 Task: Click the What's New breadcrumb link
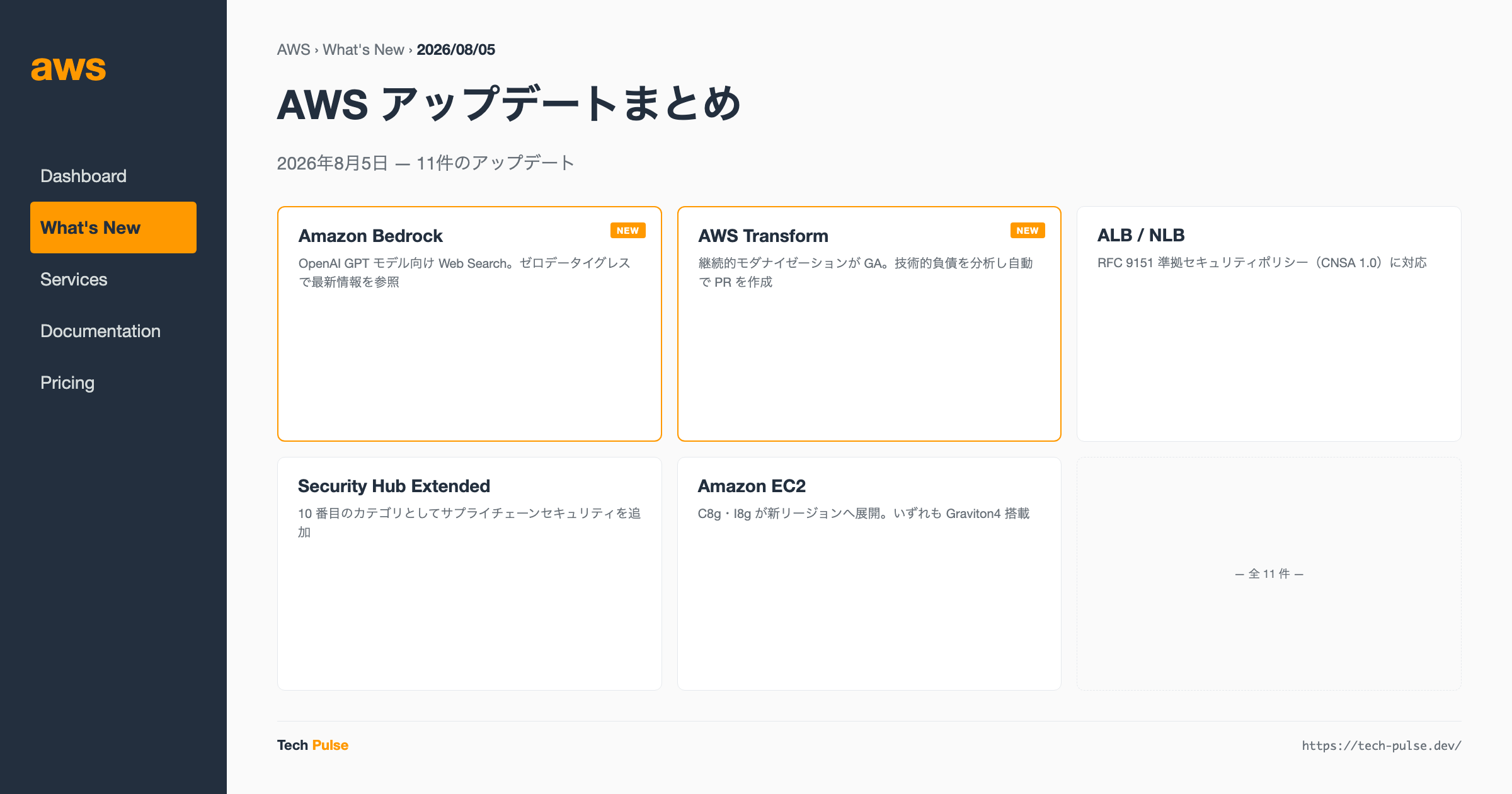pyautogui.click(x=364, y=50)
